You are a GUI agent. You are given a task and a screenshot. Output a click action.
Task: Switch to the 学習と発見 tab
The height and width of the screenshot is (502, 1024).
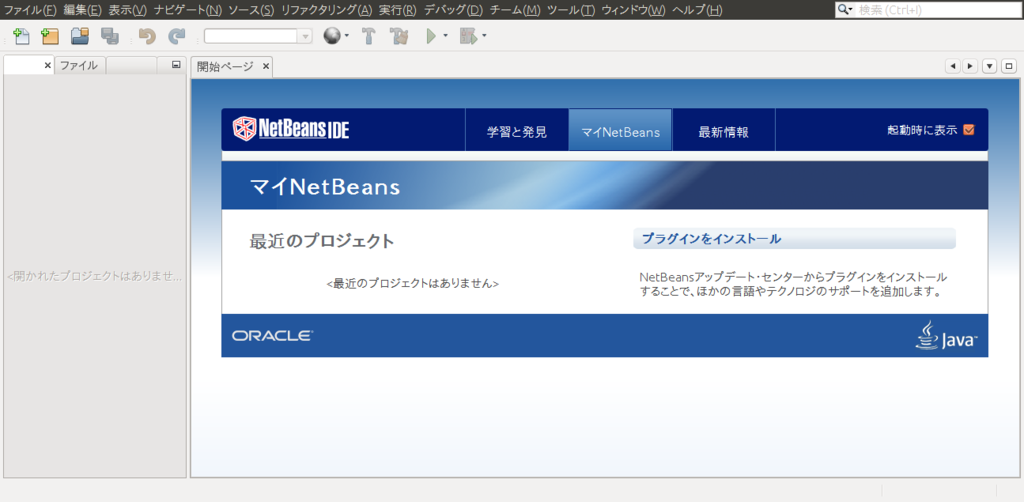pyautogui.click(x=517, y=130)
